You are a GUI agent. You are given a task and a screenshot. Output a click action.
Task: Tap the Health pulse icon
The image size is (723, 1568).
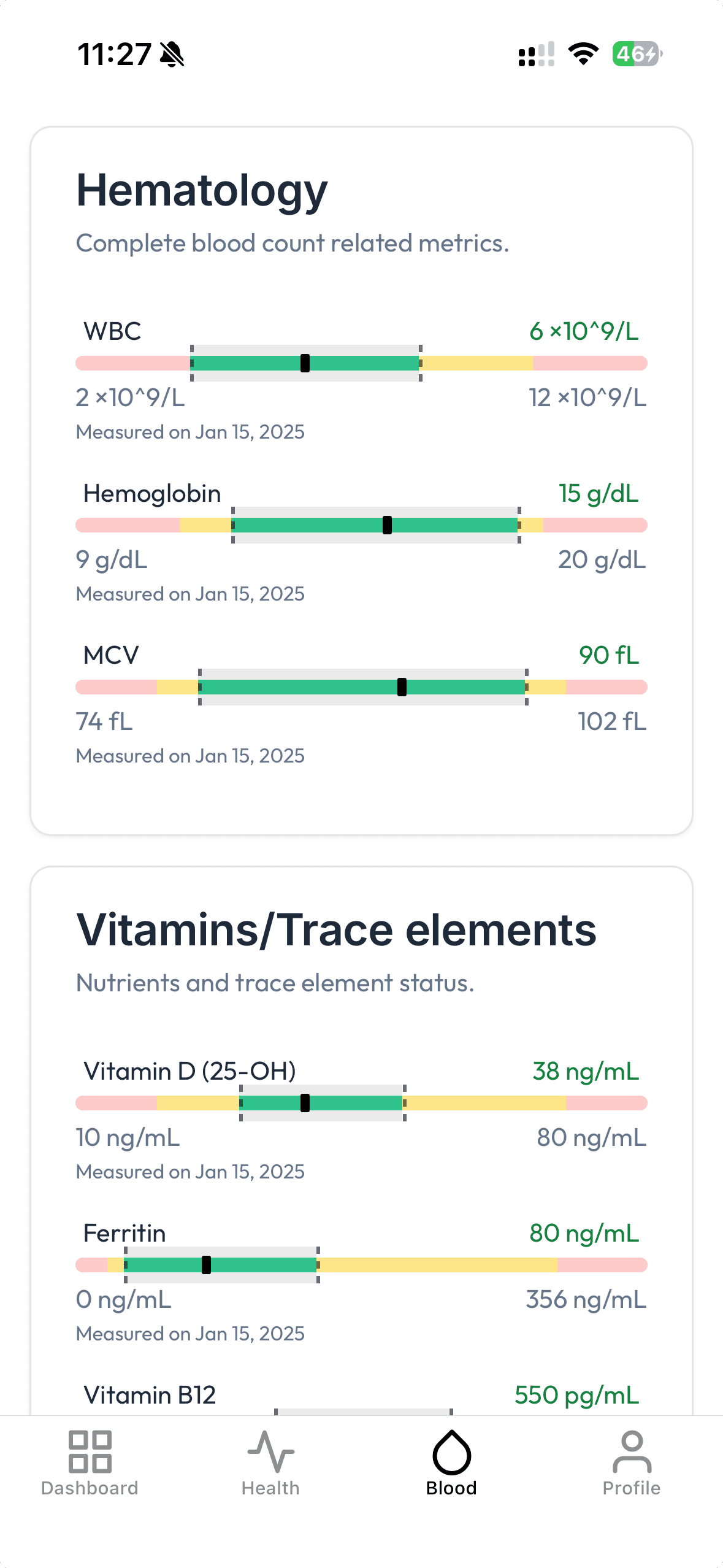[270, 1451]
